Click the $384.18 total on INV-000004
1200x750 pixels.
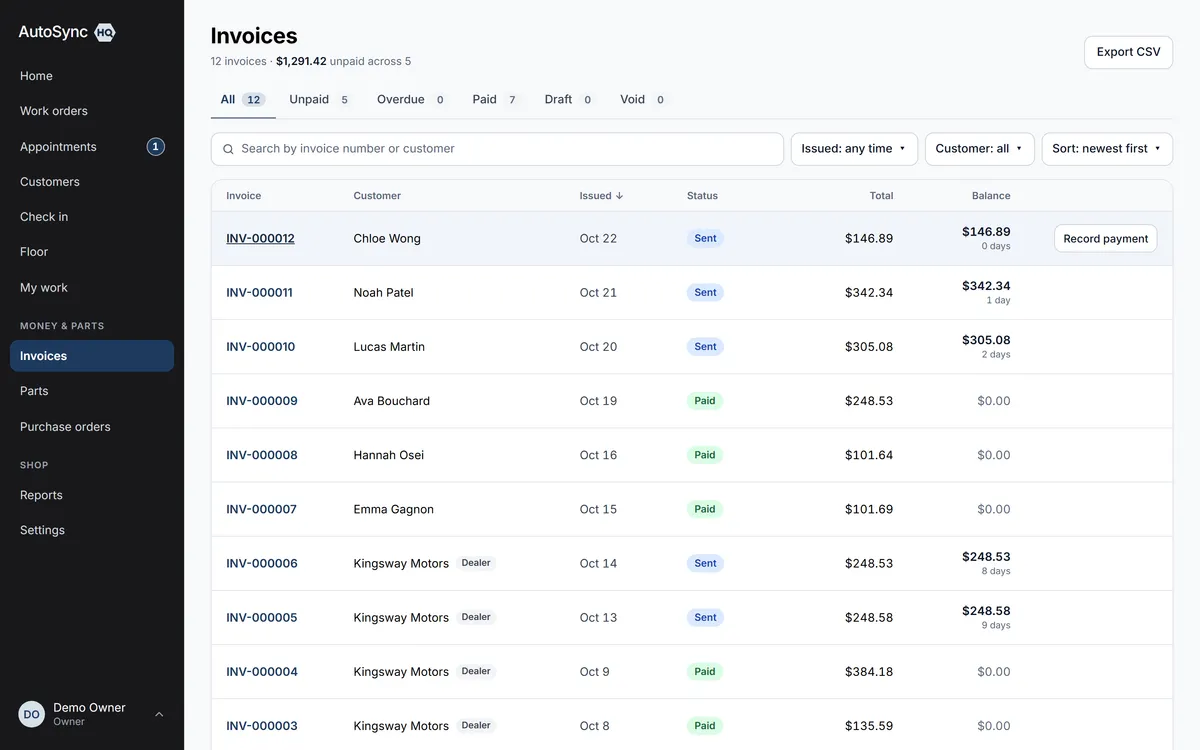869,671
